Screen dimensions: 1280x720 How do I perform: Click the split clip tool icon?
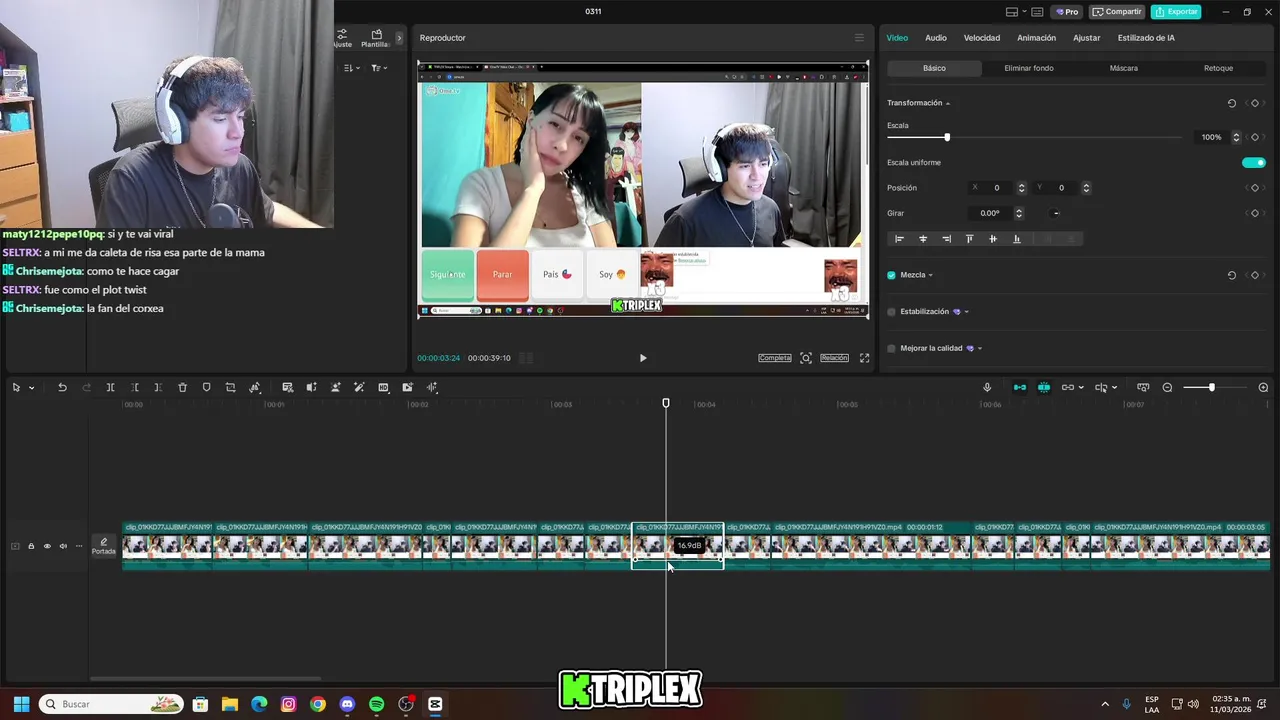(110, 388)
